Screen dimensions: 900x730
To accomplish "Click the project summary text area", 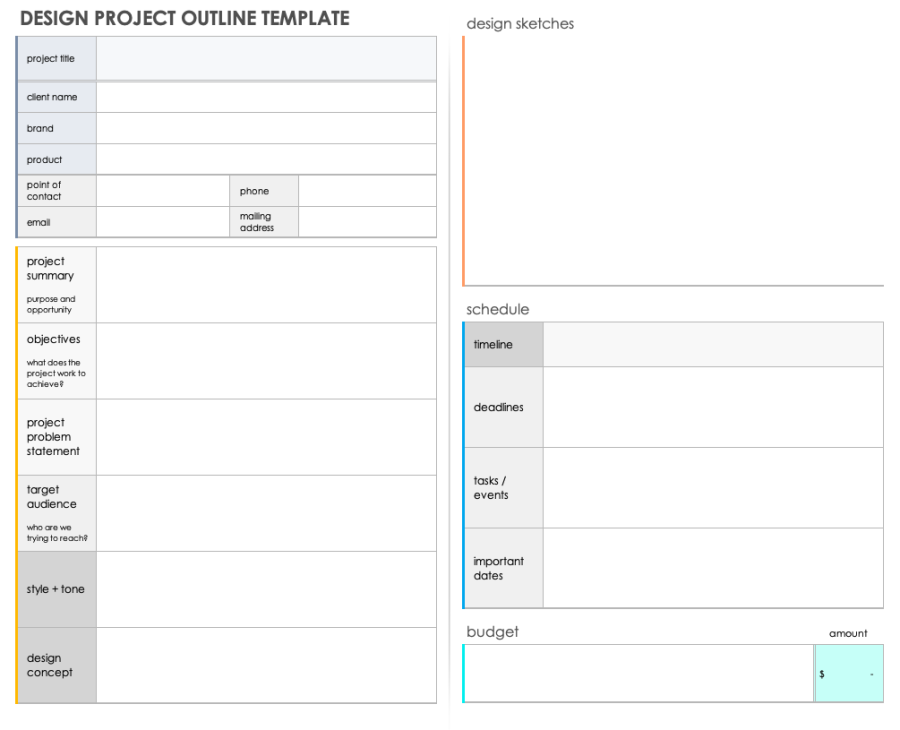I will click(x=265, y=284).
